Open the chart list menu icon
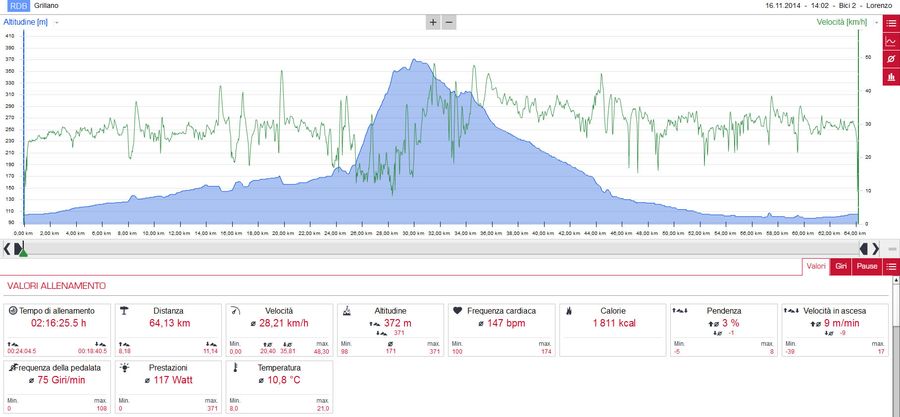This screenshot has width=900, height=417. coord(891,24)
